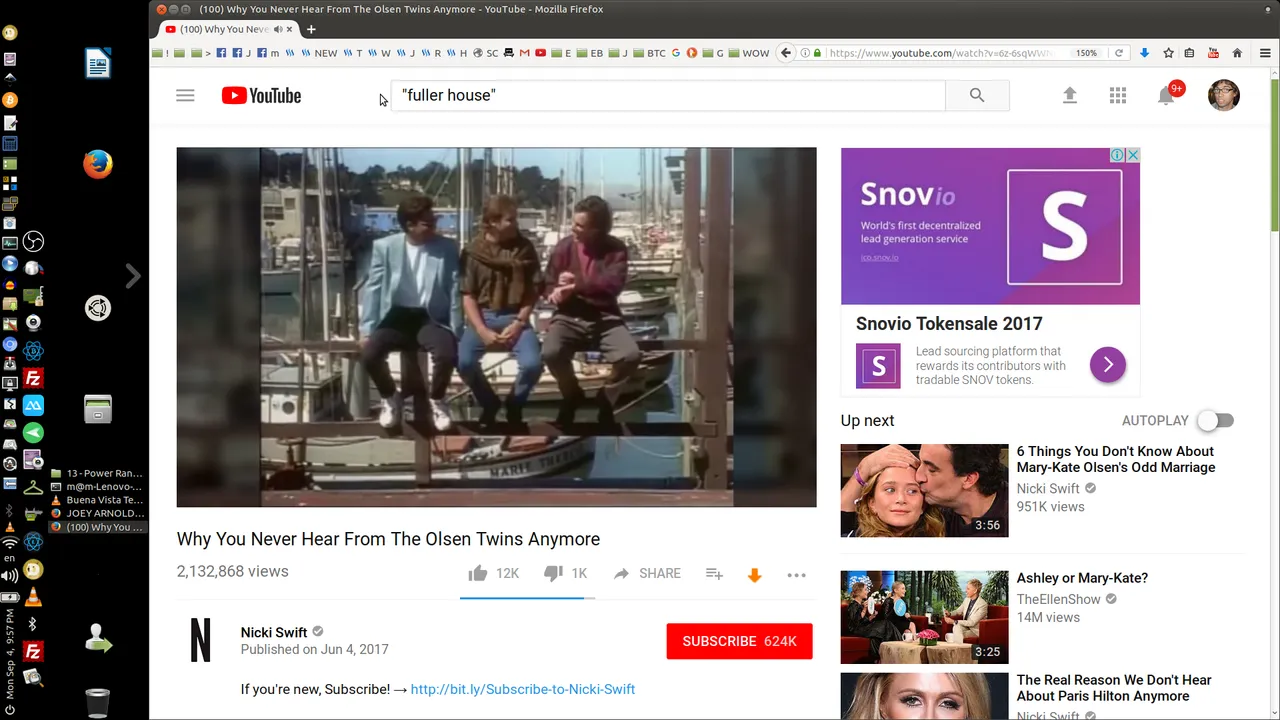
Task: Open the Firefox hamburger menu
Action: click(1263, 53)
